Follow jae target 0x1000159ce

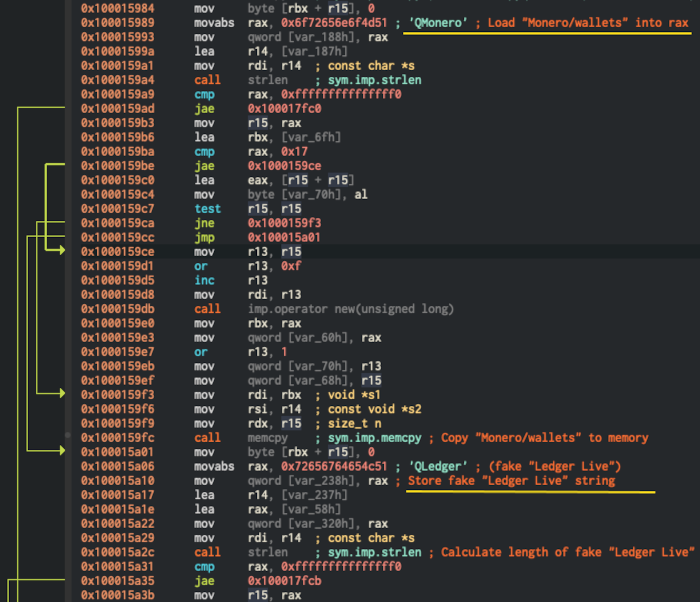(x=284, y=166)
